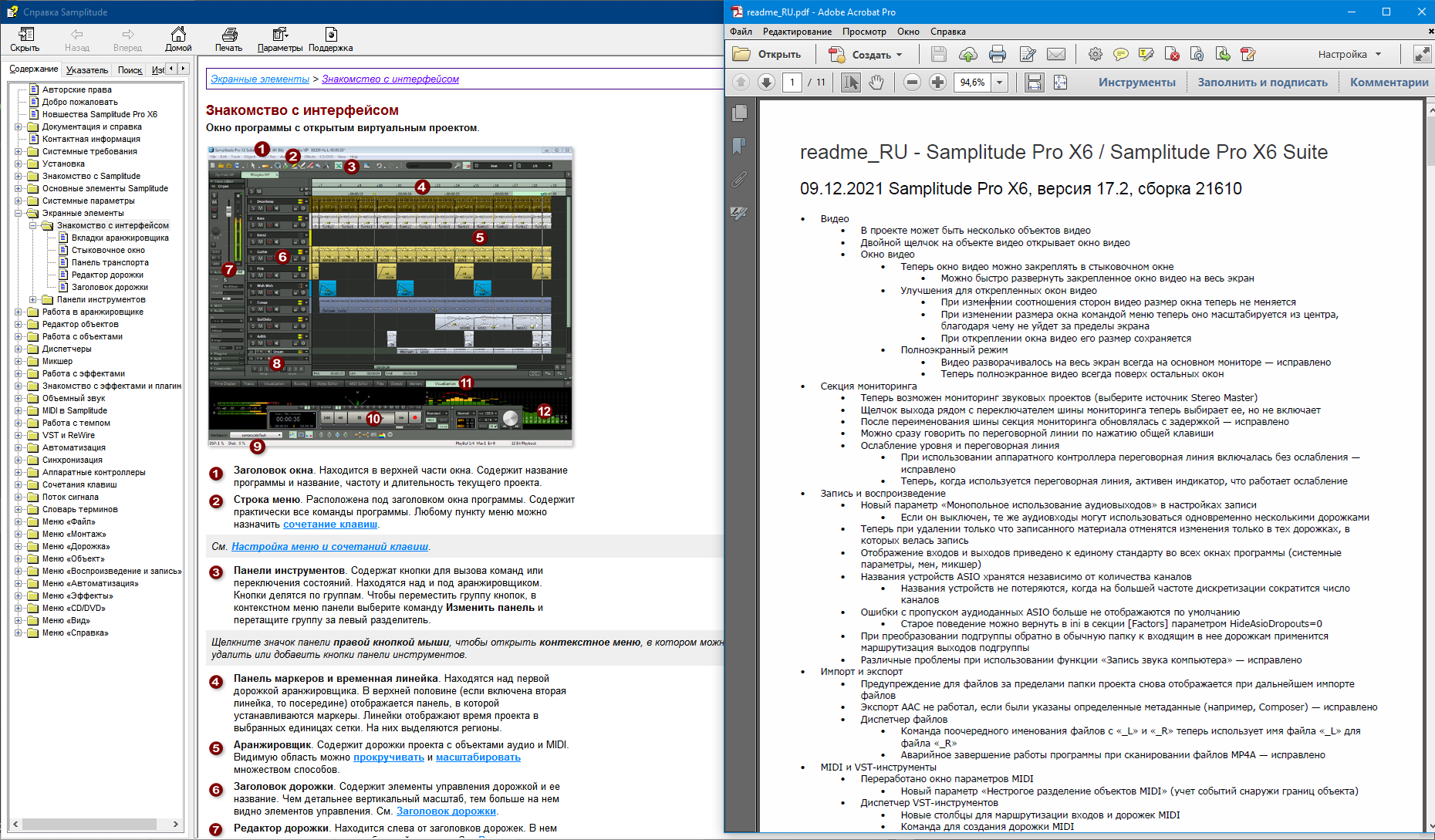Zoom in with the plus icon in Acrobat
The width and height of the screenshot is (1435, 840).
coord(937,83)
